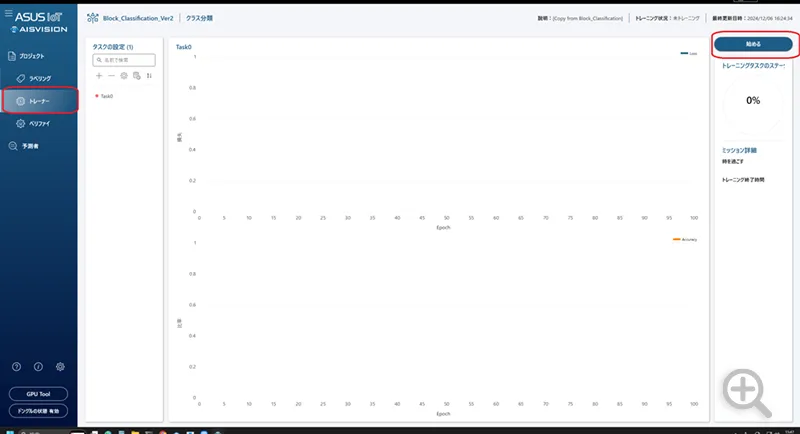
Task: Click the task name search field
Action: point(124,60)
